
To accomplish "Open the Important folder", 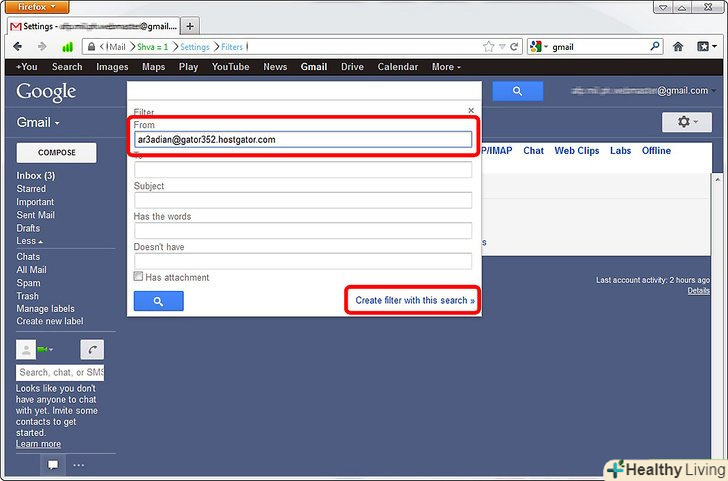I will [x=35, y=202].
